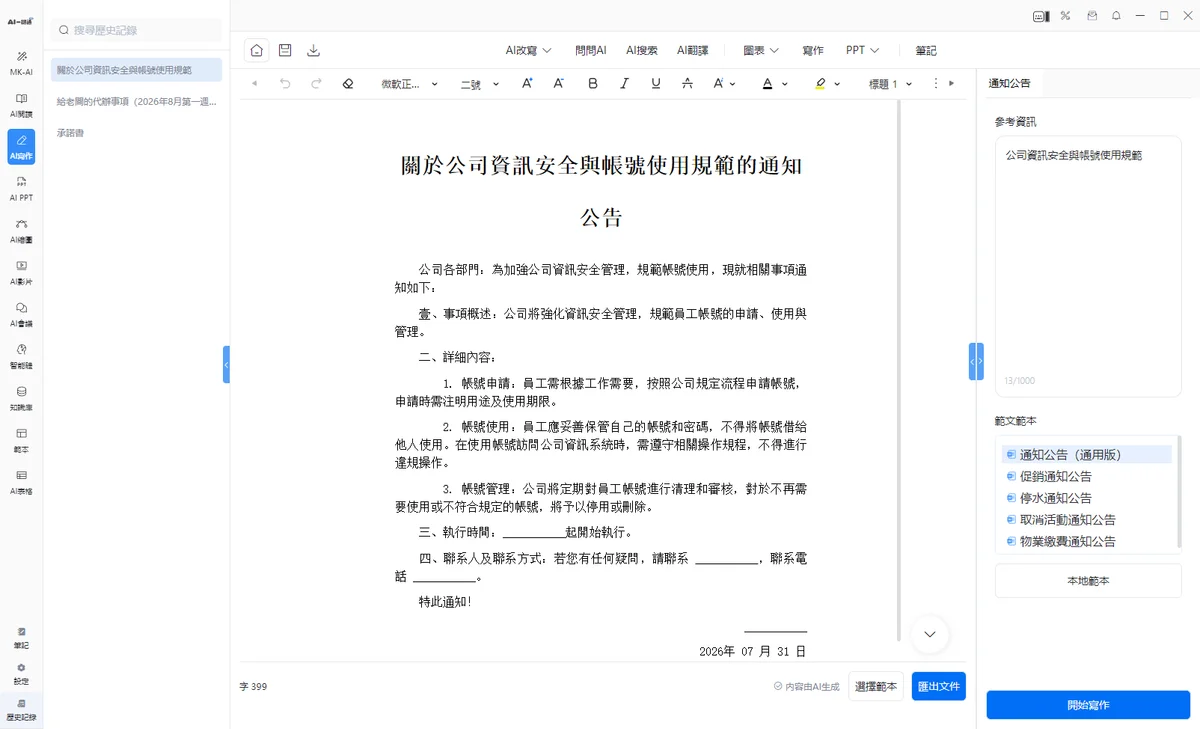The width and height of the screenshot is (1200, 729).
Task: Open the 筆記 top menu item
Action: (x=926, y=50)
